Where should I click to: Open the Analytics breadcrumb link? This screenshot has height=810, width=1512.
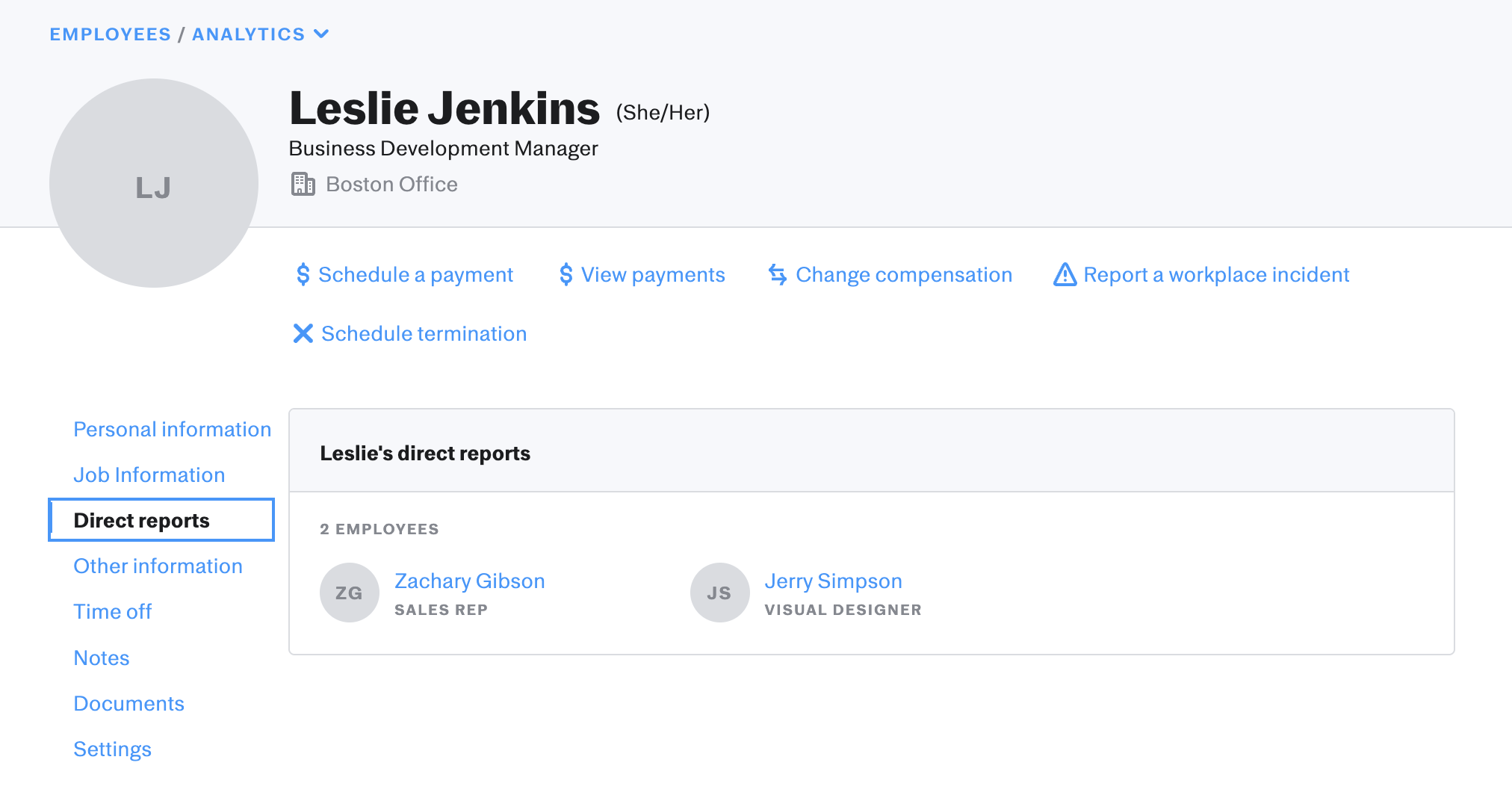point(248,34)
